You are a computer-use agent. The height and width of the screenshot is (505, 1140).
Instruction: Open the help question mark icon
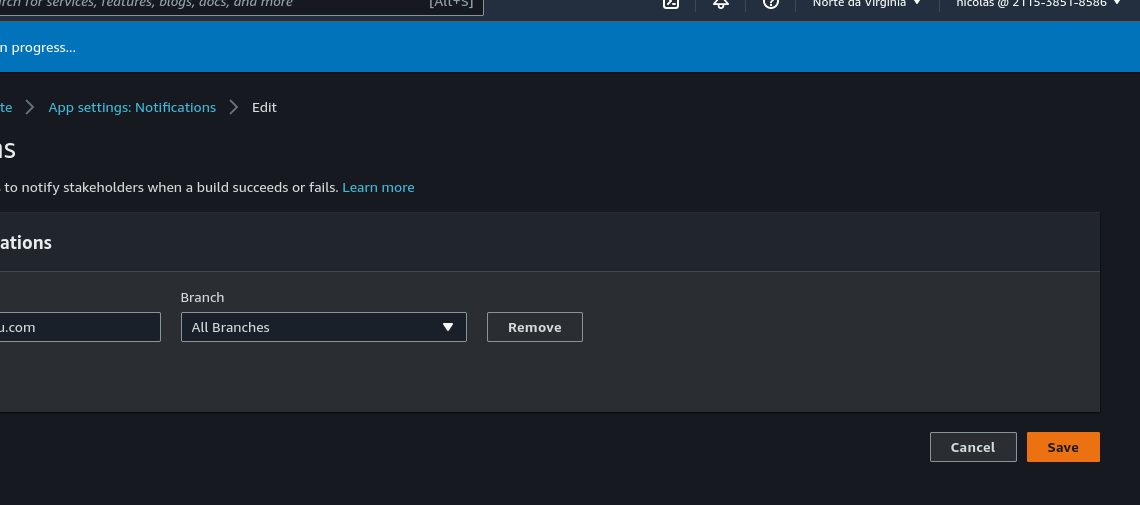(771, 4)
